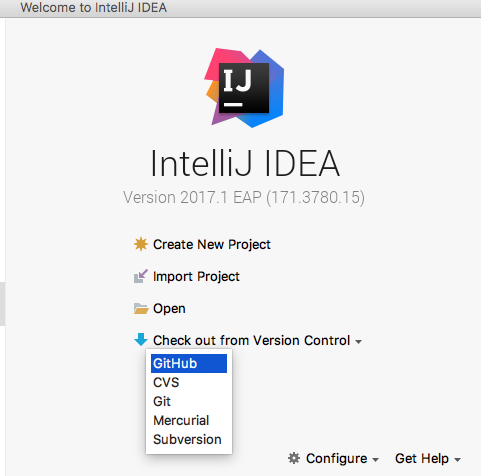Click the IntelliJ IDEA IJ logo
The height and width of the screenshot is (476, 481).
point(244,88)
